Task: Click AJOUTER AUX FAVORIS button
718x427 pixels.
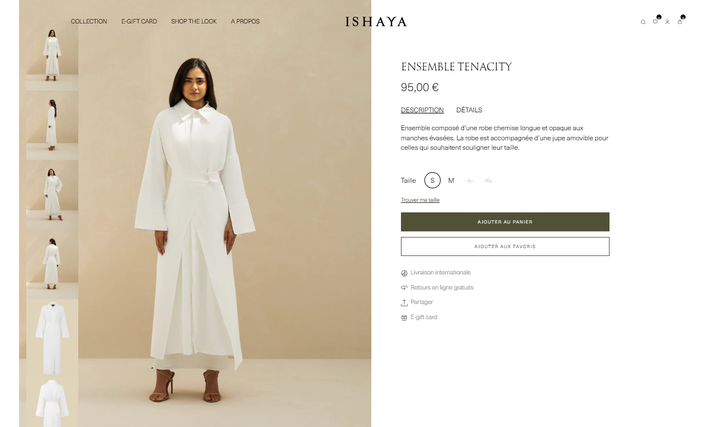Action: 505,246
